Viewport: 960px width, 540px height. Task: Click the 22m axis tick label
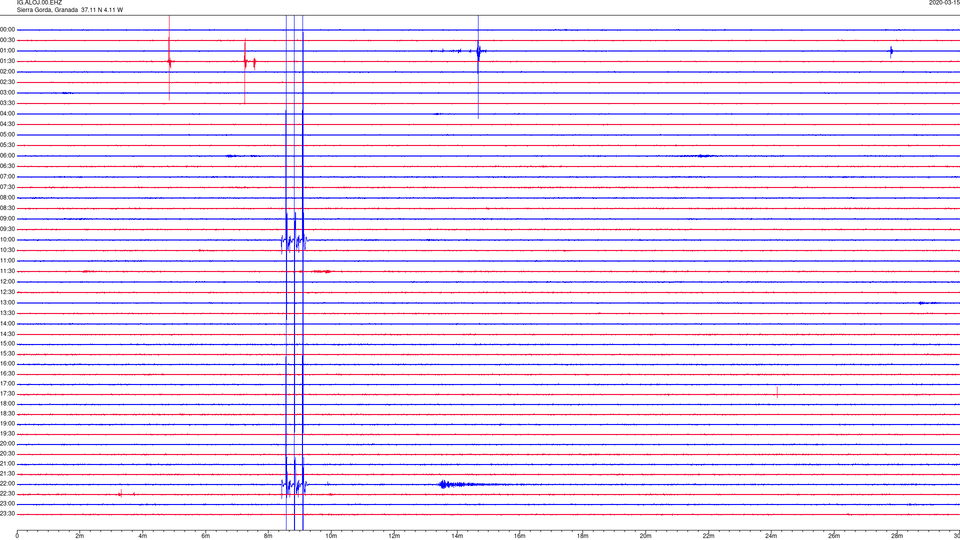tap(708, 536)
